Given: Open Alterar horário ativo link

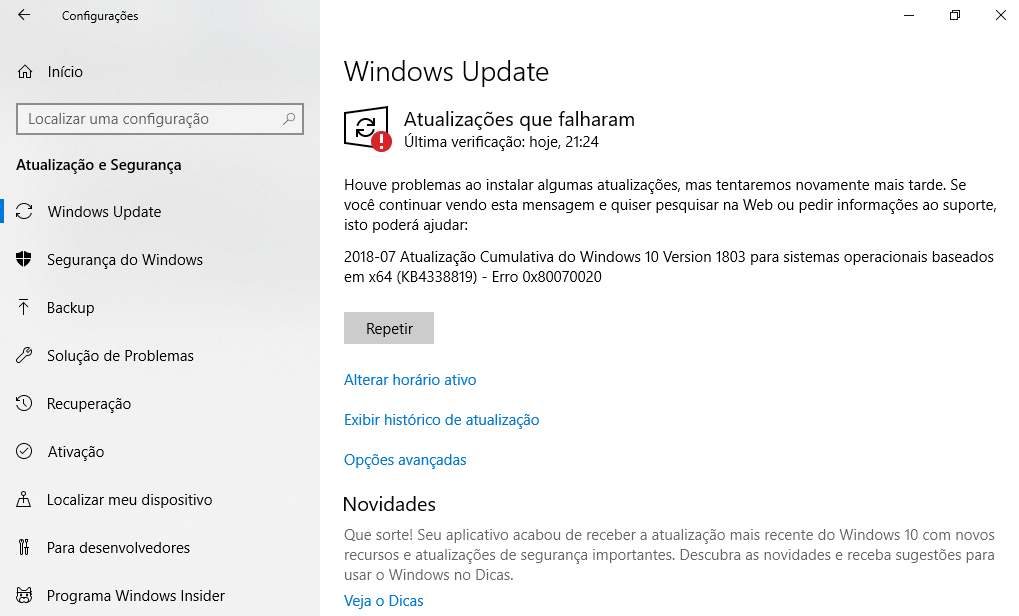Looking at the screenshot, I should coord(410,379).
